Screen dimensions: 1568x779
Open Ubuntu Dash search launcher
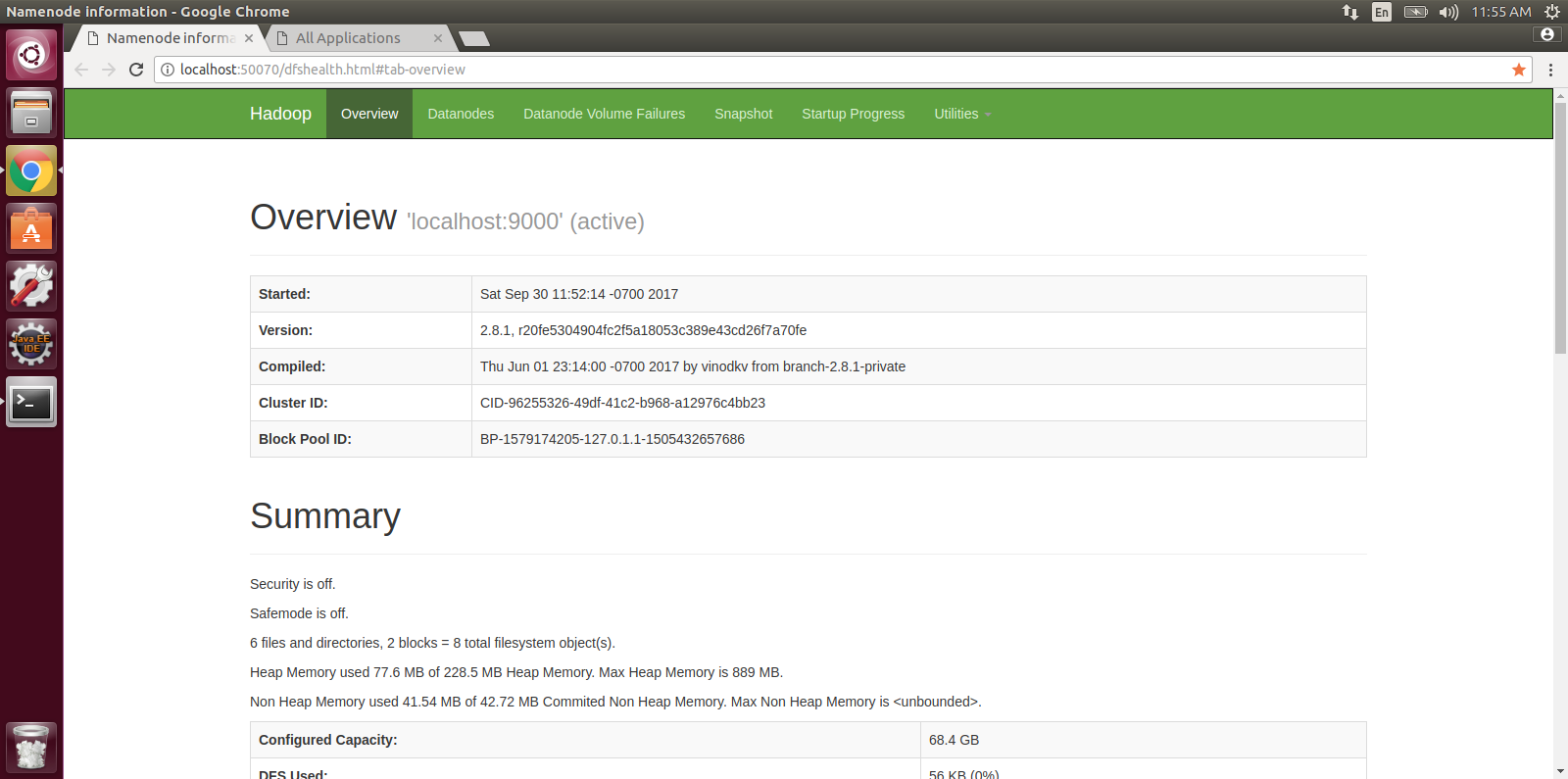31,55
